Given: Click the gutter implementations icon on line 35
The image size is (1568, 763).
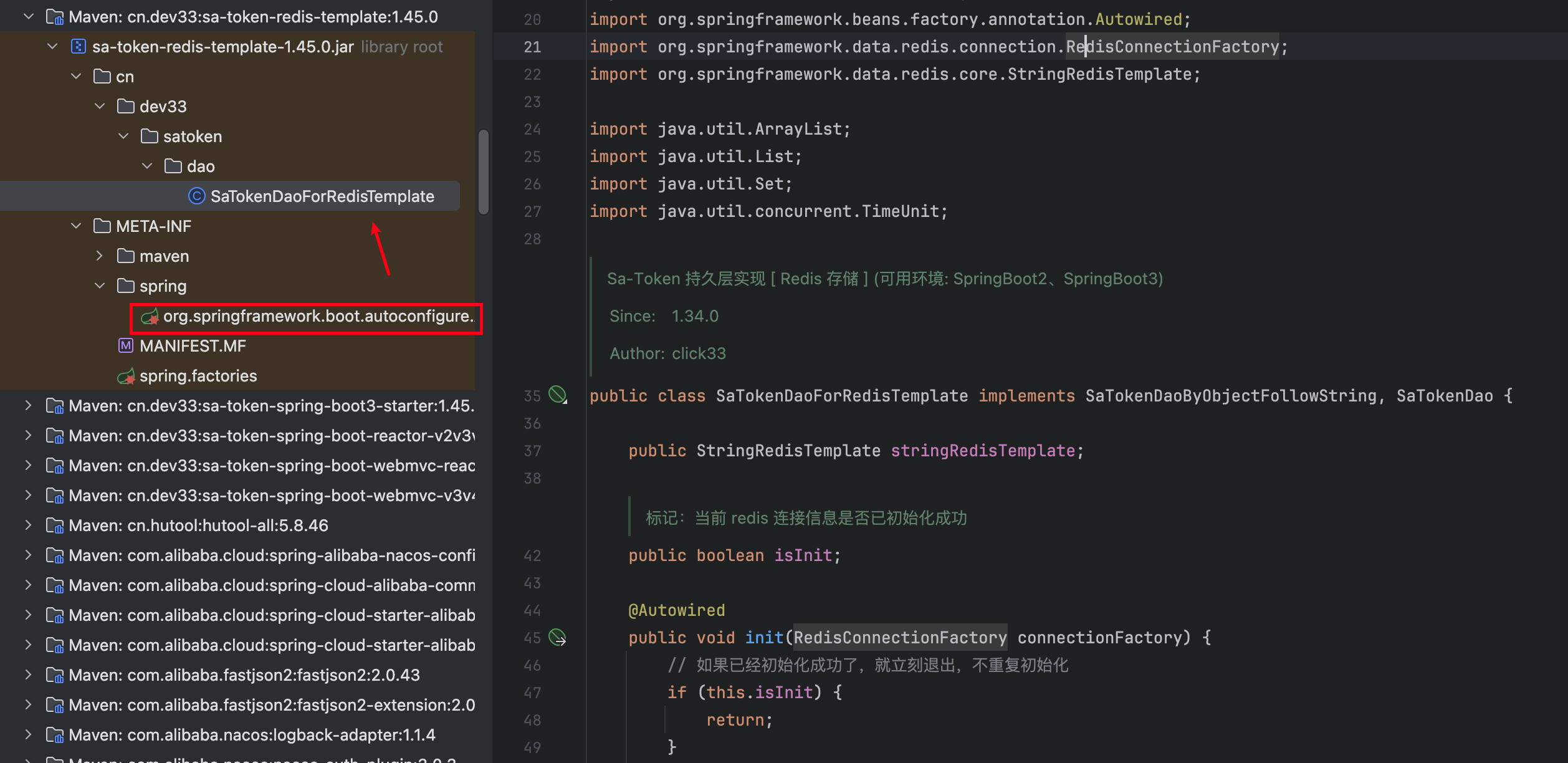Looking at the screenshot, I should click(557, 395).
